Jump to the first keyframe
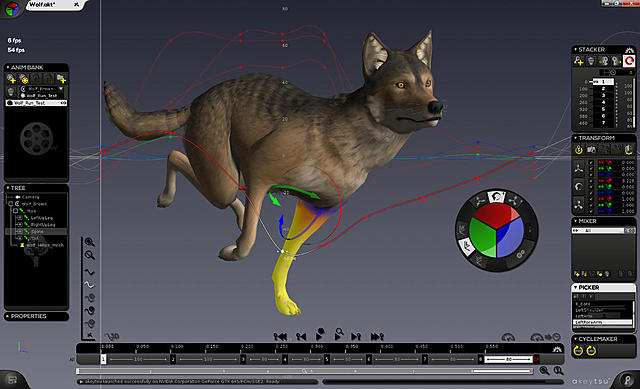This screenshot has height=389, width=640. tap(280, 337)
